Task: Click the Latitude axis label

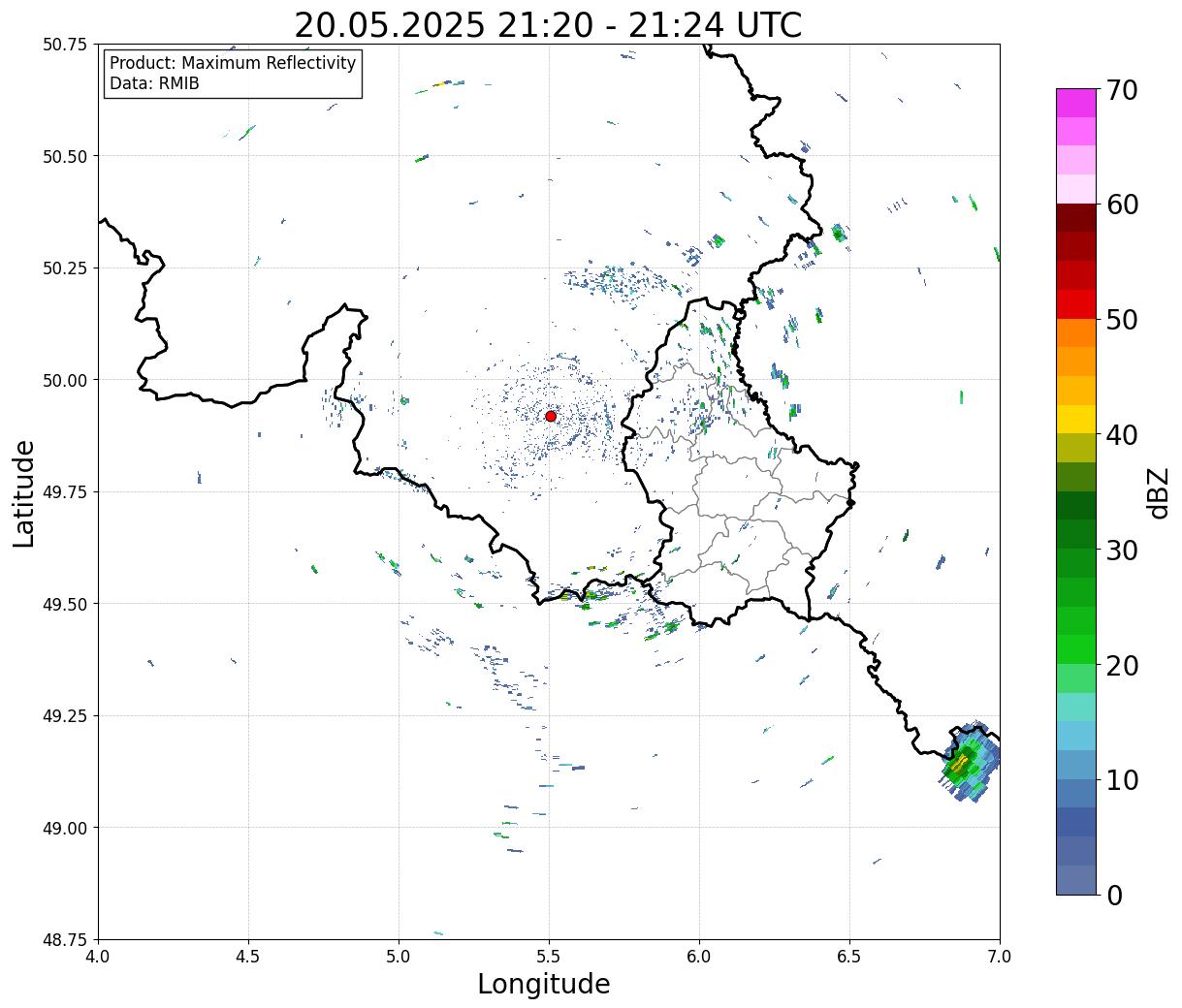Action: (x=24, y=492)
